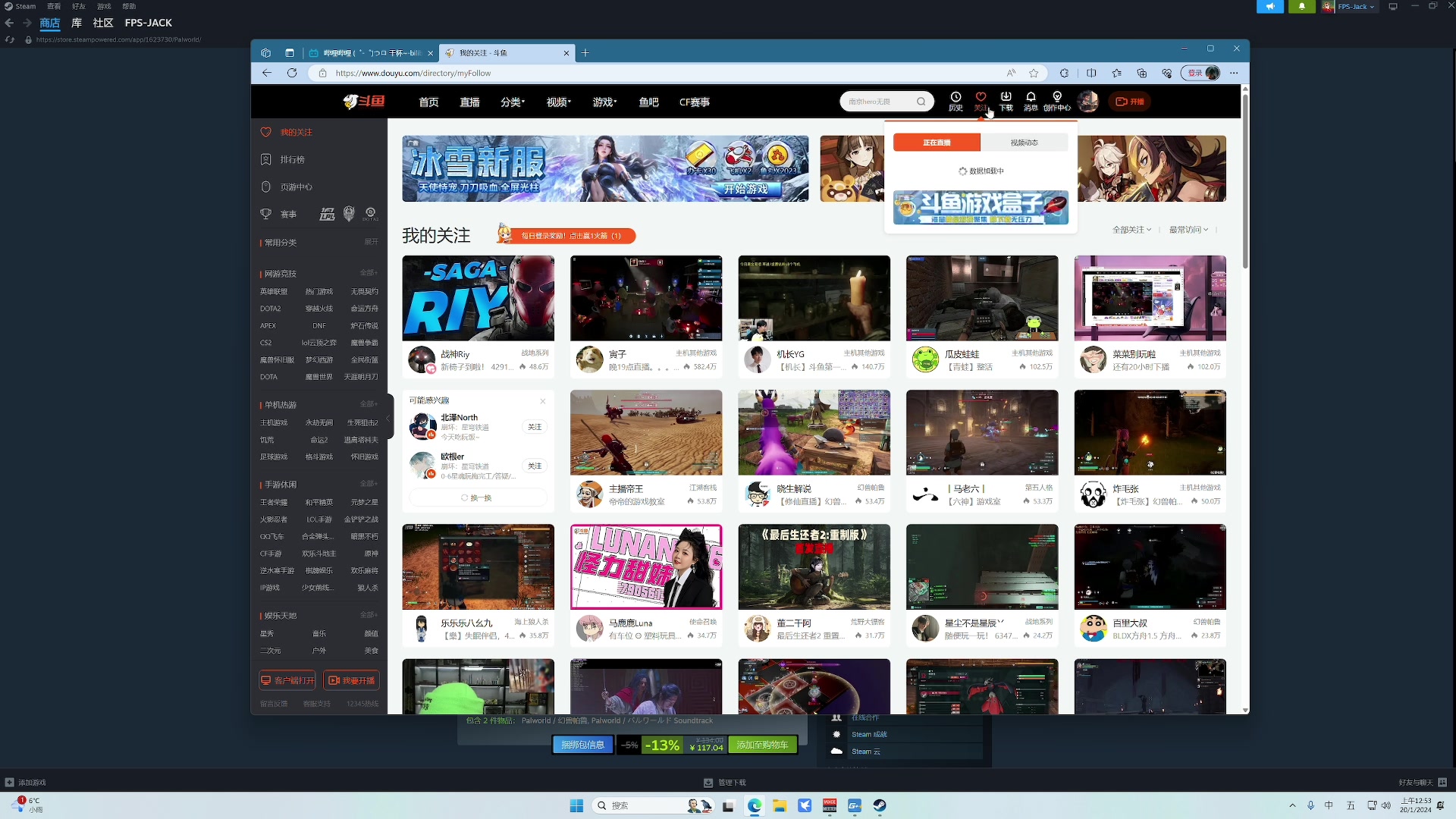Screen dimensions: 1456x819
Task: Open CF赛事 in Douyu navigation
Action: (695, 102)
